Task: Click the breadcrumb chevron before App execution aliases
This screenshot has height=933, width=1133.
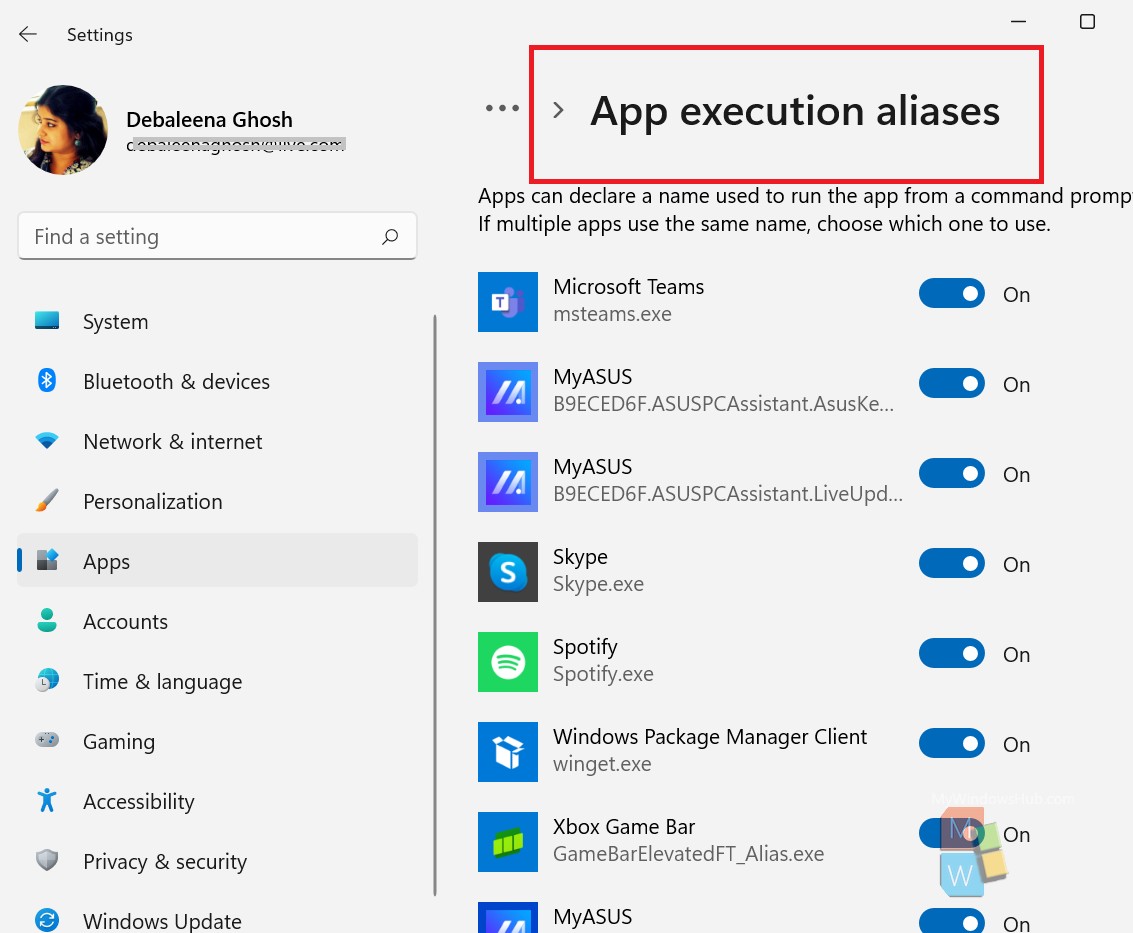Action: point(558,110)
